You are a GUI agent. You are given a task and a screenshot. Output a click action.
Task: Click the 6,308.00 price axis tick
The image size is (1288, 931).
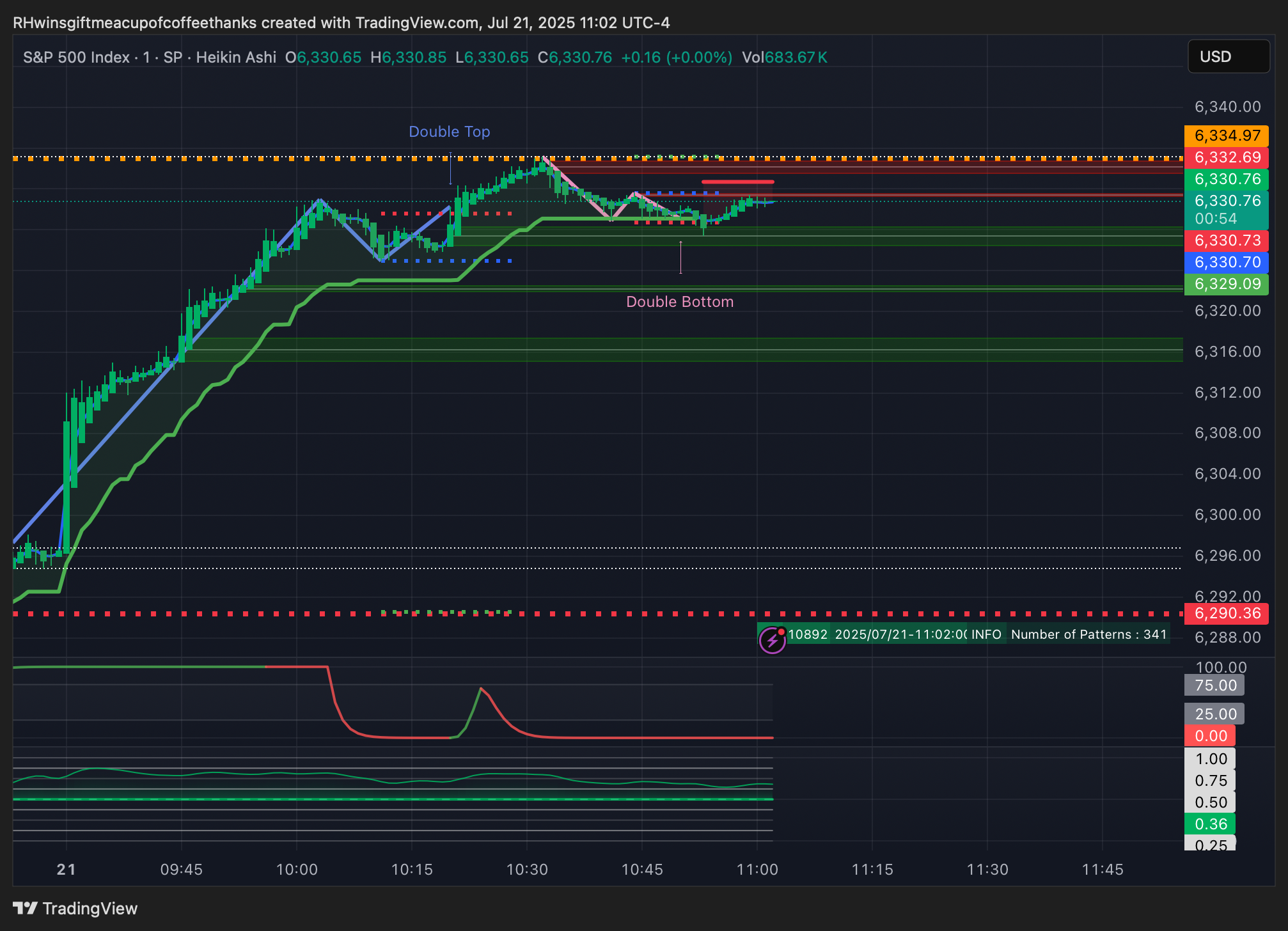(1227, 433)
